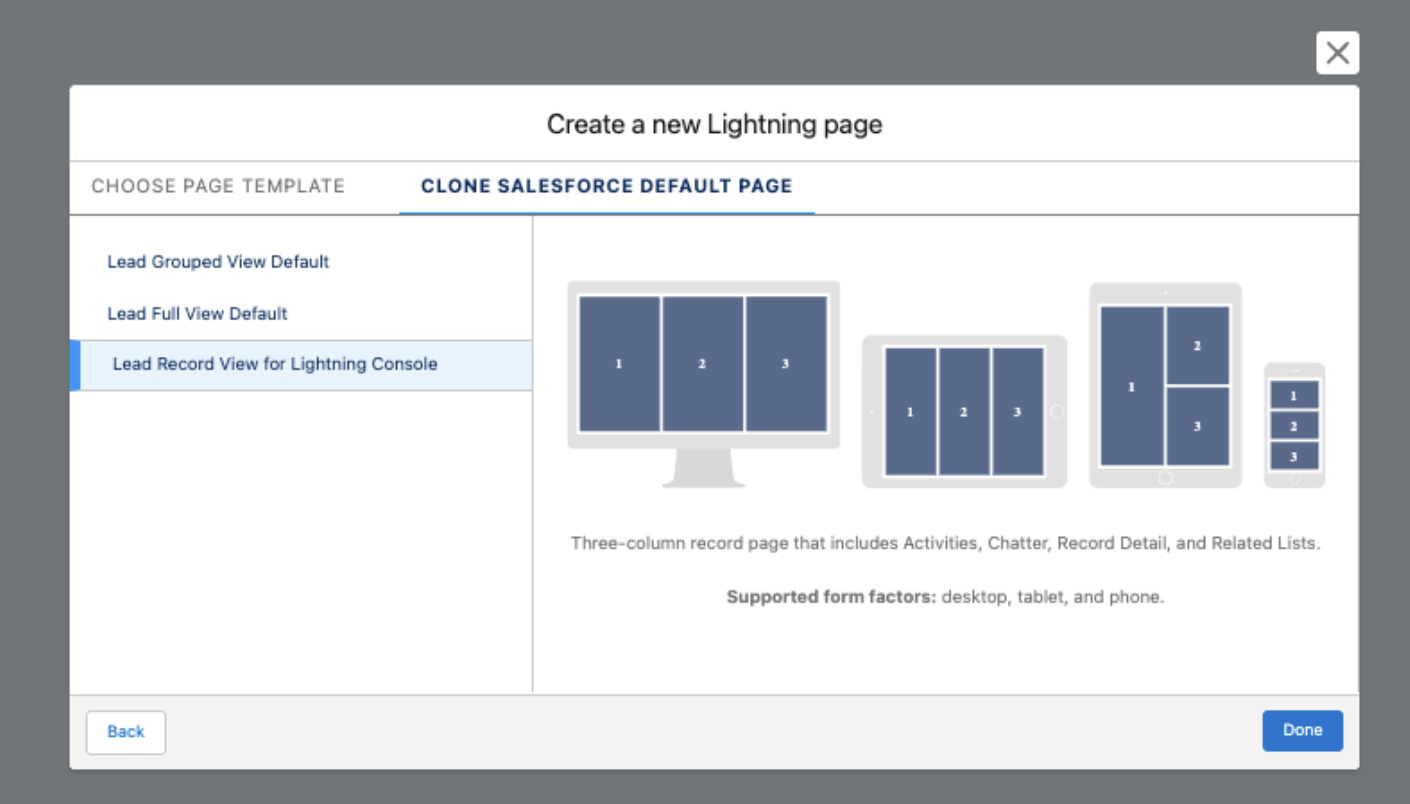Viewport: 1410px width, 804px height.
Task: Click region 2 in the desktop monitor preview
Action: click(x=702, y=364)
